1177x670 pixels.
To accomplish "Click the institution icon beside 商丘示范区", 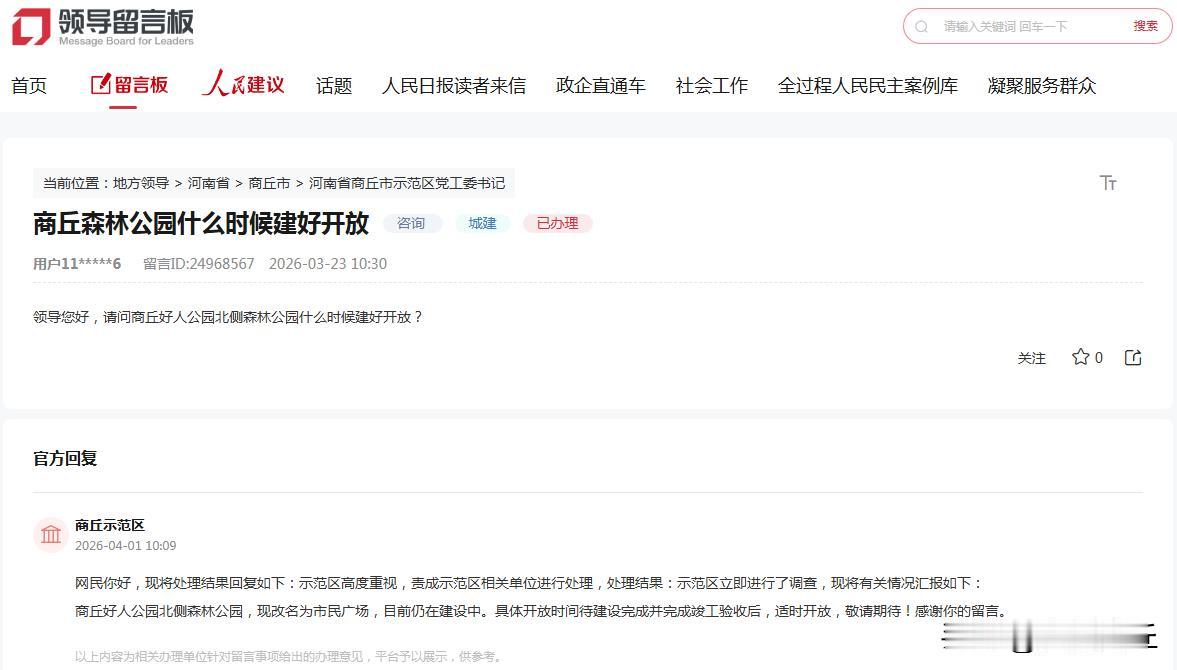I will coord(50,534).
